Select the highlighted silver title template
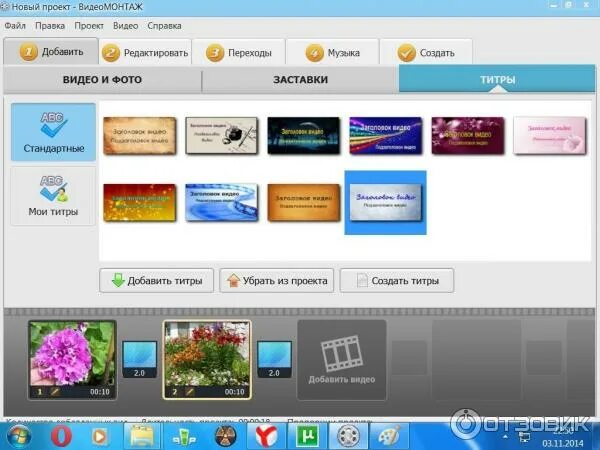 coord(386,202)
